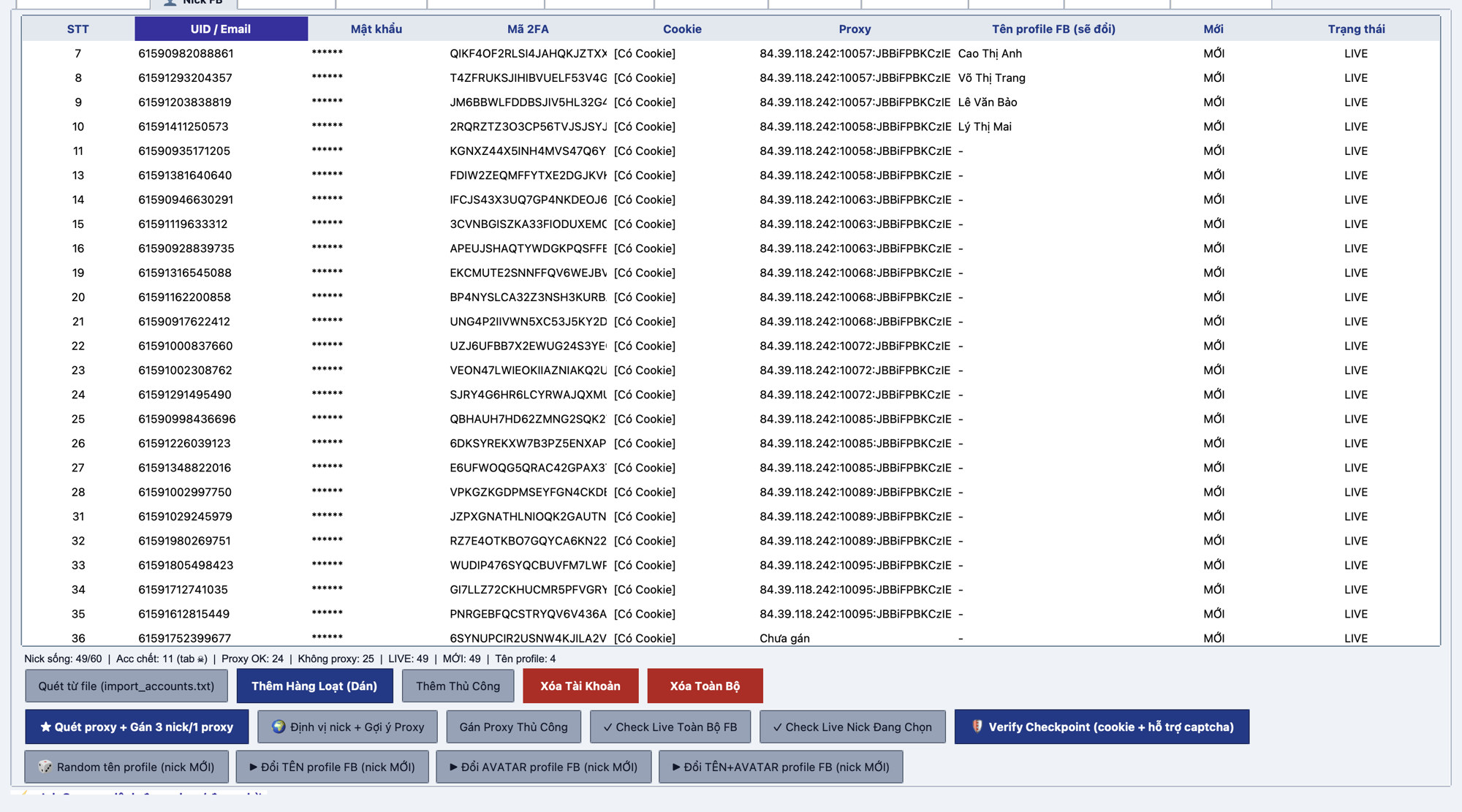Image resolution: width=1462 pixels, height=812 pixels.
Task: Click Chưa gán proxy cell in row 36
Action: pyautogui.click(x=784, y=638)
